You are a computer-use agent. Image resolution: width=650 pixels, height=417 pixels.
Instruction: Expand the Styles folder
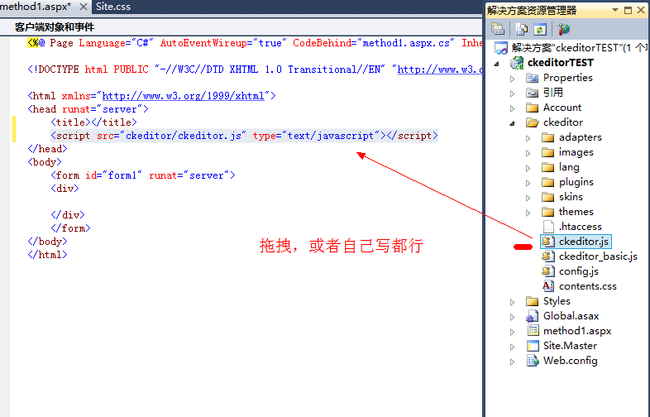[x=512, y=302]
